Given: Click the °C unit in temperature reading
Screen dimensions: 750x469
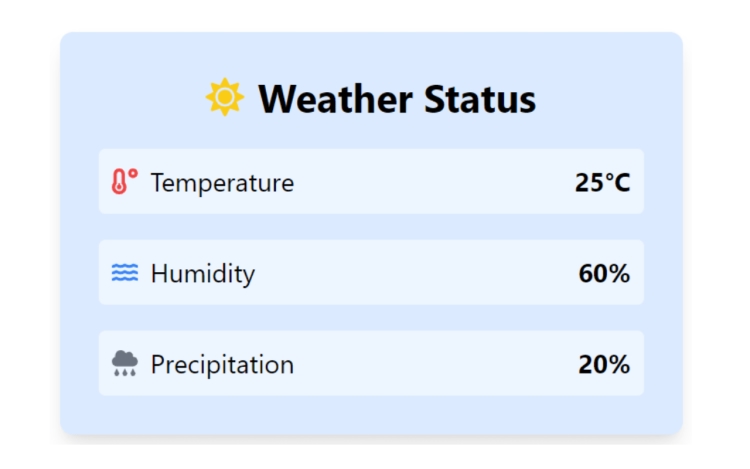Looking at the screenshot, I should 618,182.
